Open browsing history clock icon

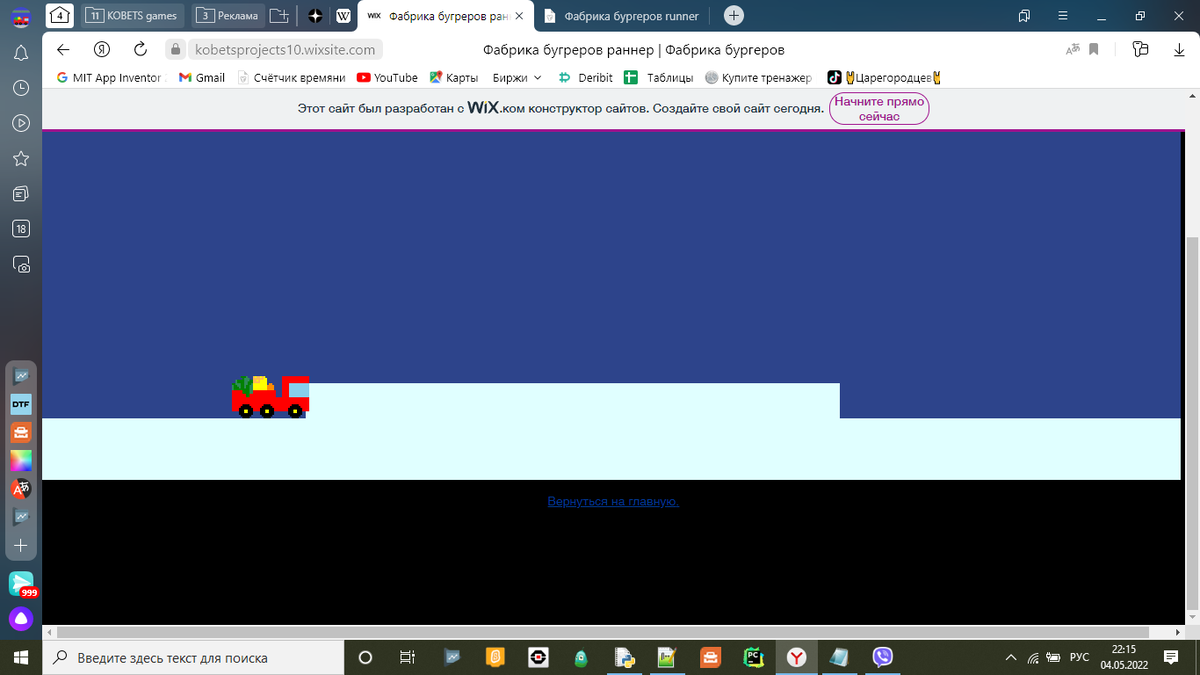tap(21, 88)
